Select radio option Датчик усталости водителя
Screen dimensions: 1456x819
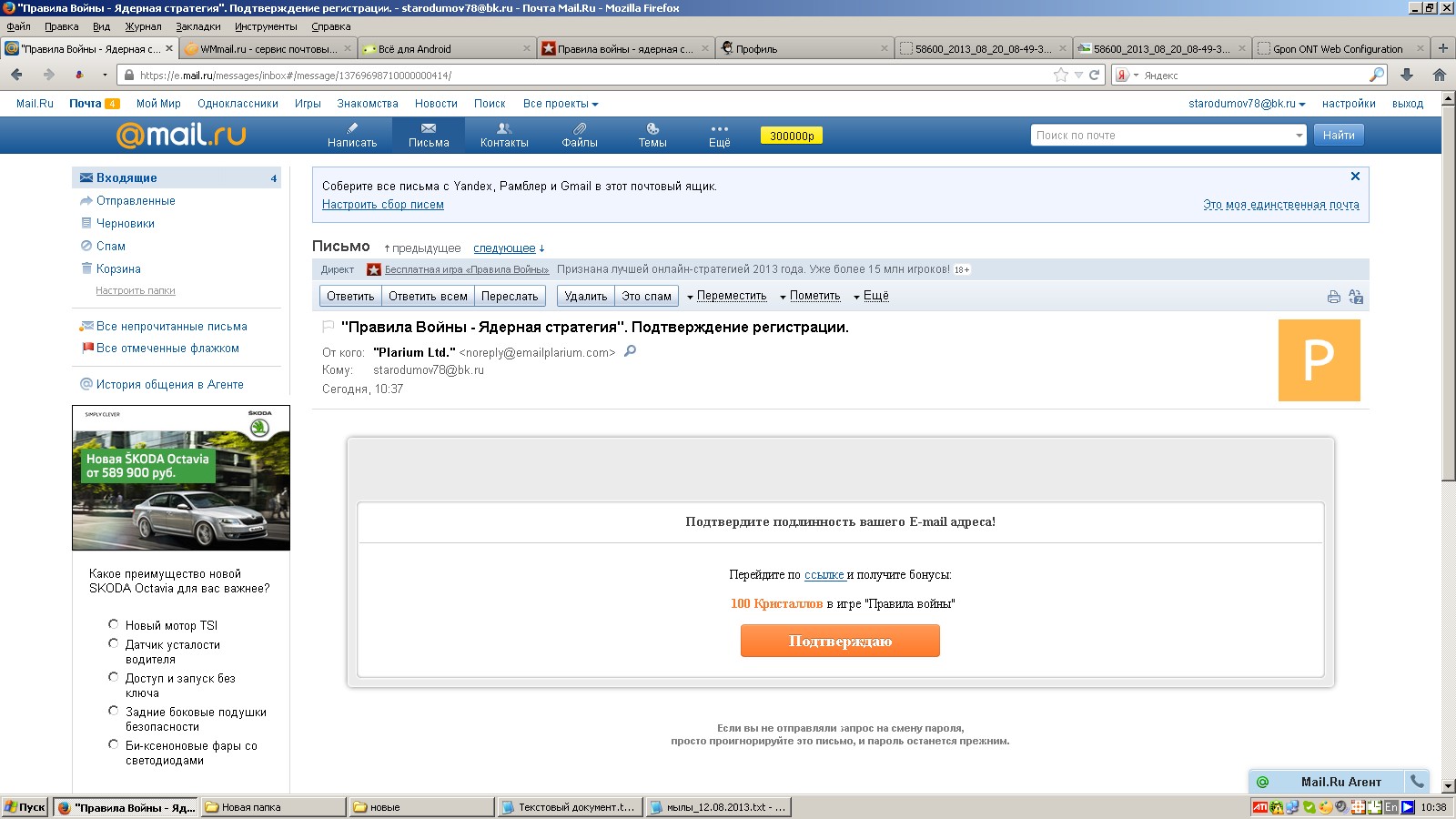pyautogui.click(x=114, y=643)
